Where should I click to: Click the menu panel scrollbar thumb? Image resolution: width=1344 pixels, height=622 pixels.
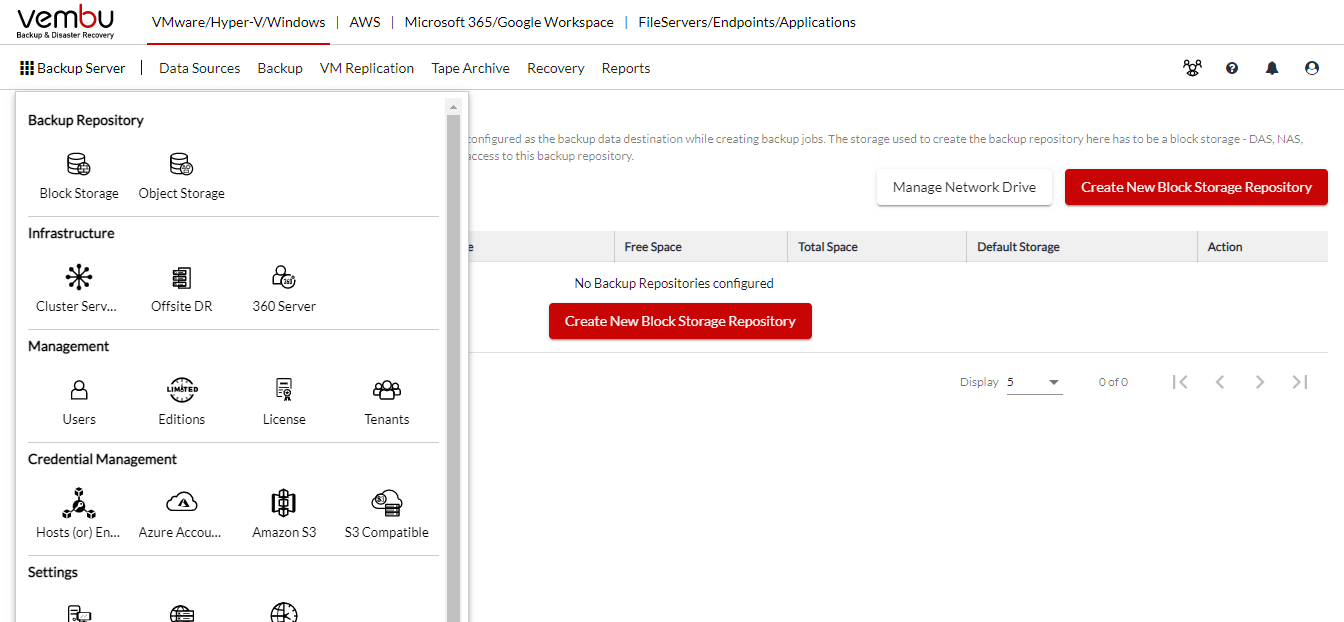453,367
